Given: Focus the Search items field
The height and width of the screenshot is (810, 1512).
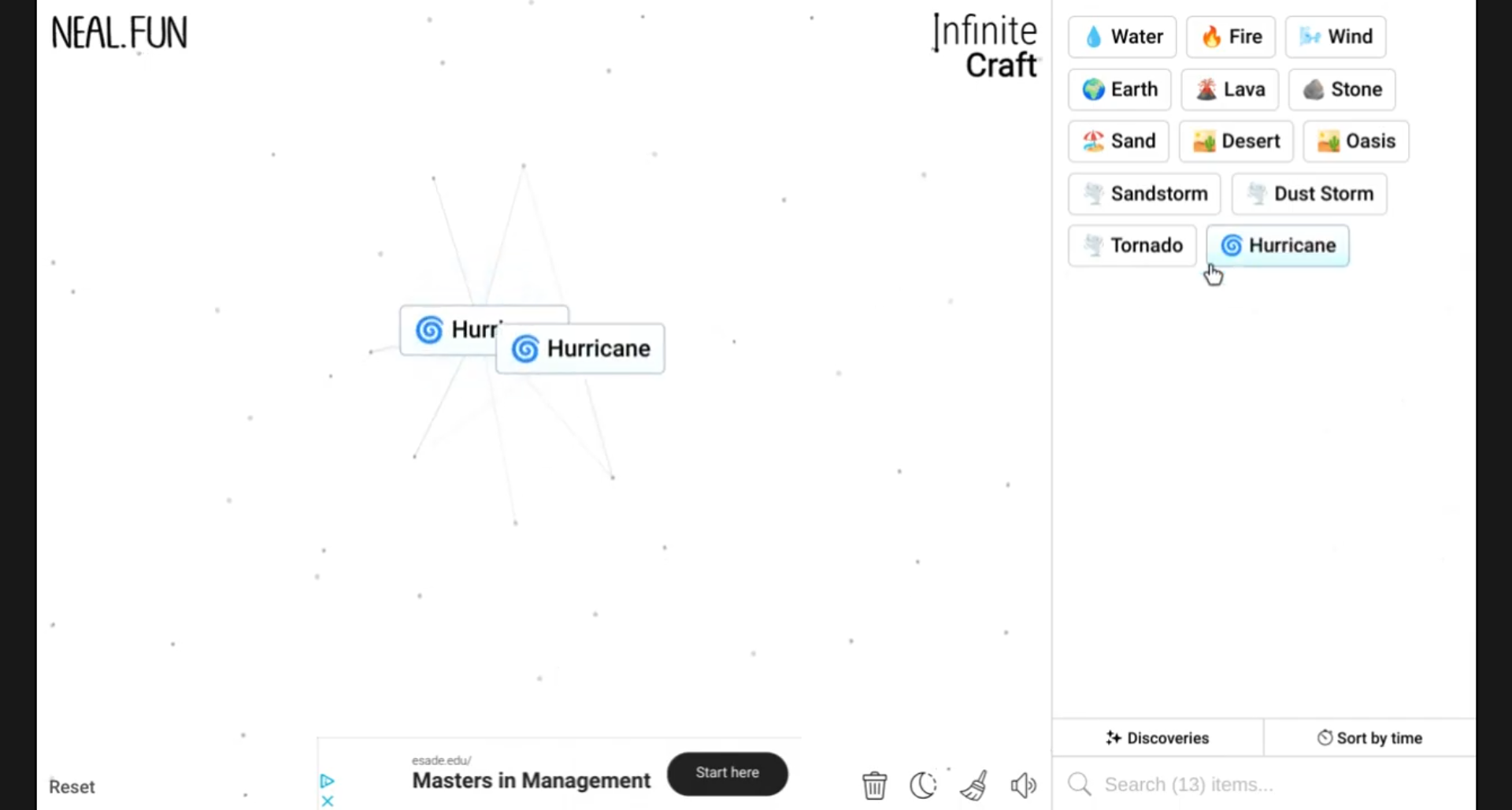Looking at the screenshot, I should [1264, 784].
